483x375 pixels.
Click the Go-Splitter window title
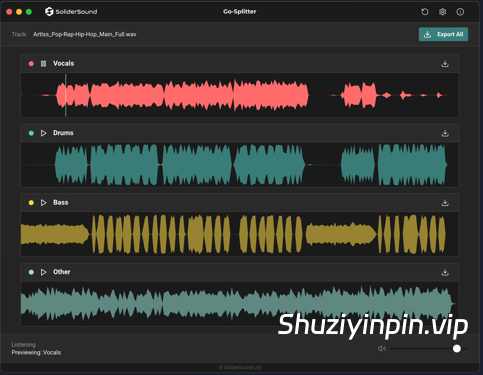[x=240, y=12]
